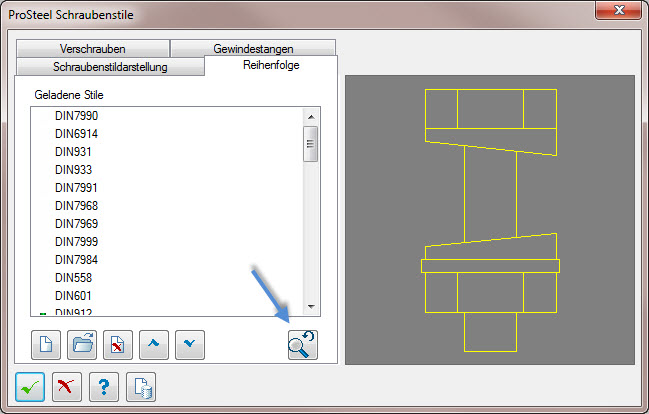Select DIN7969 in the list
Screen dimensions: 649x414
pyautogui.click(x=77, y=224)
